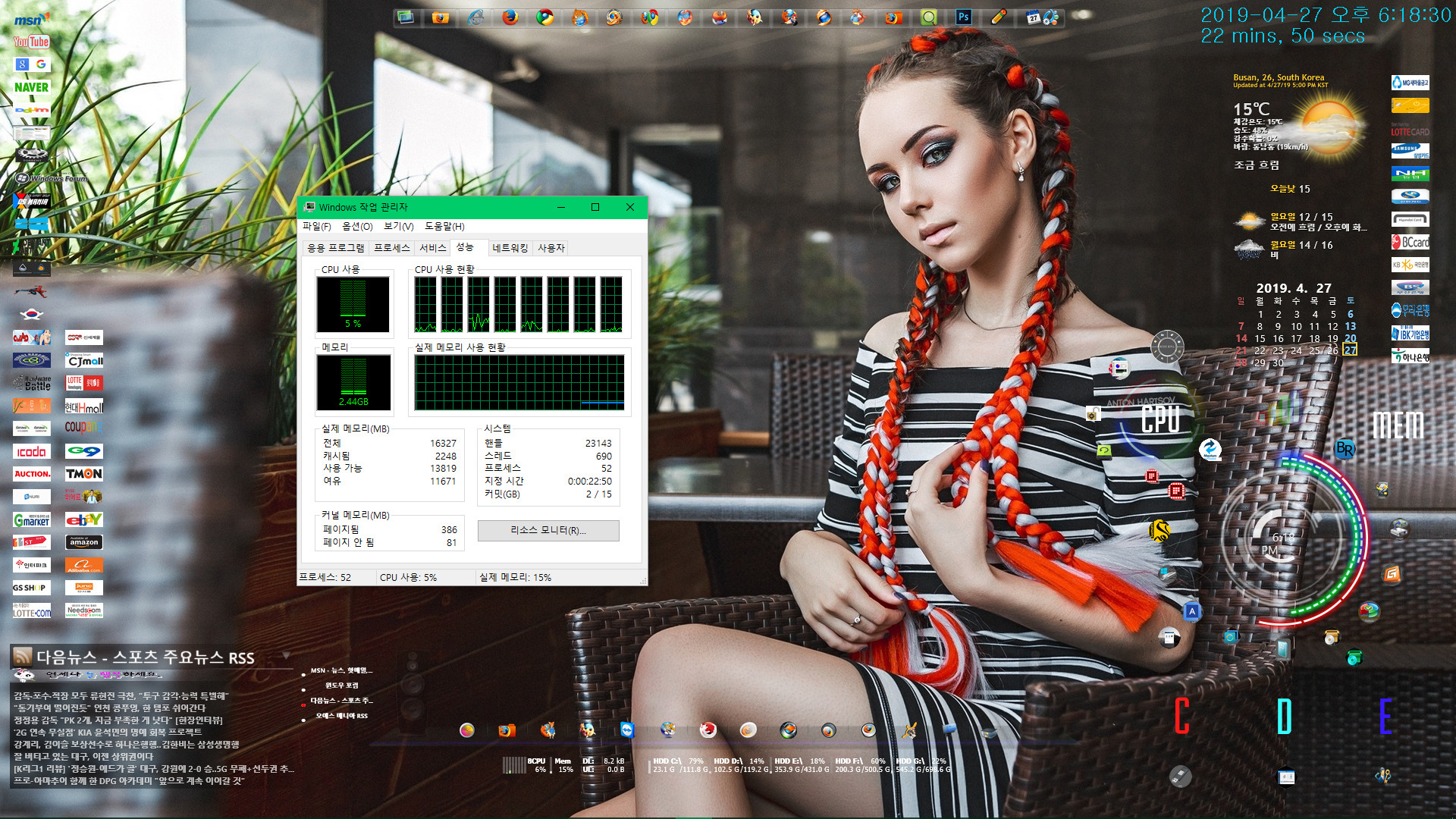Open the GS SHOP shortcut icon

click(x=32, y=588)
